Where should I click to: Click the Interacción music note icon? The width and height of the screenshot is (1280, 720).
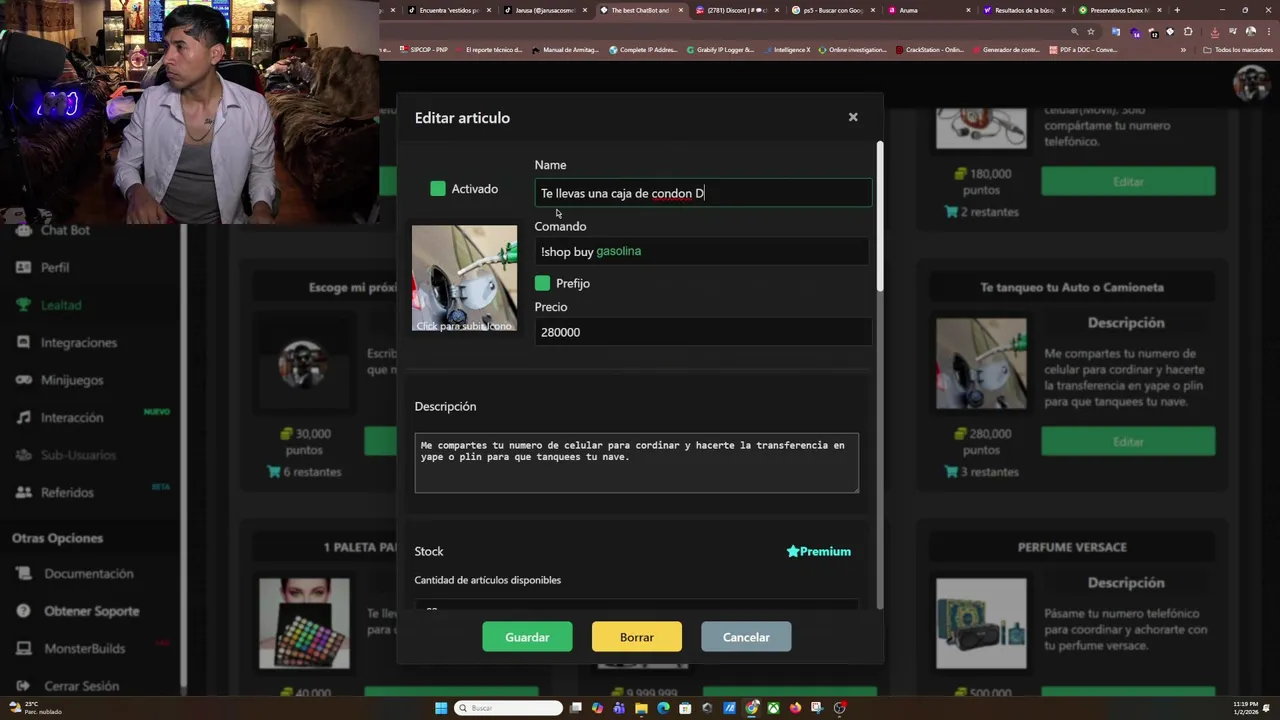click(x=23, y=417)
